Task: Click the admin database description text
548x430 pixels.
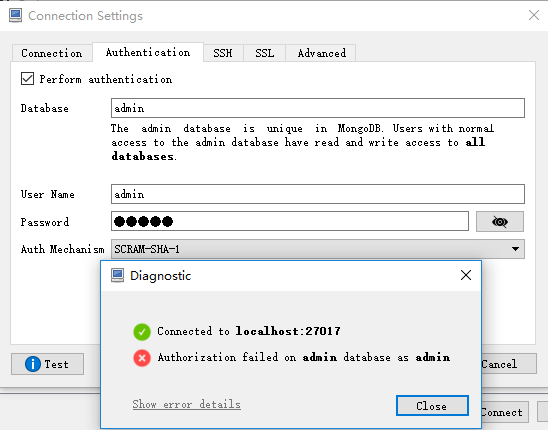Action: point(302,142)
